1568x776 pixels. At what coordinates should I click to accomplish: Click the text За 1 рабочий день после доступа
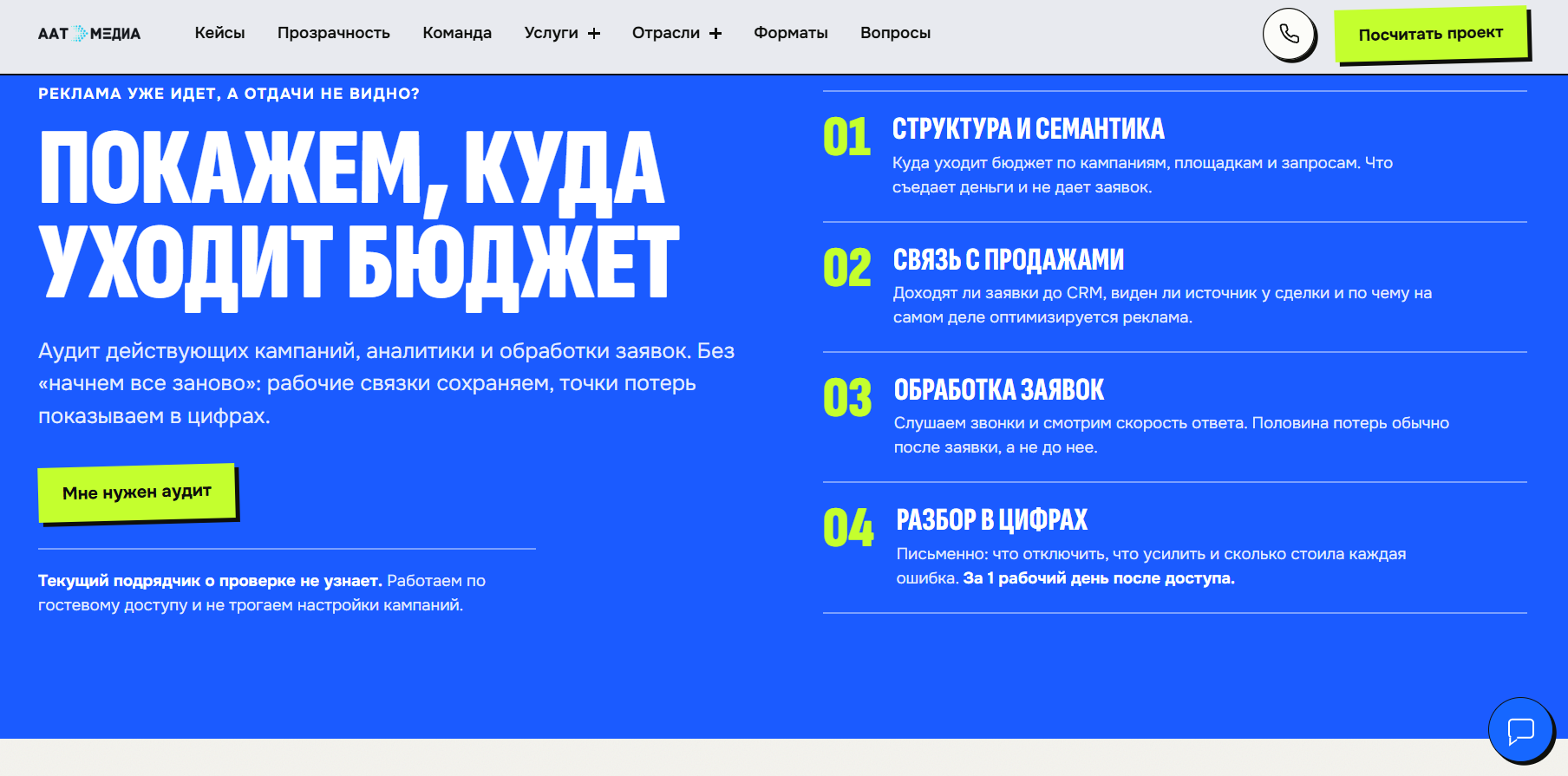point(1099,578)
